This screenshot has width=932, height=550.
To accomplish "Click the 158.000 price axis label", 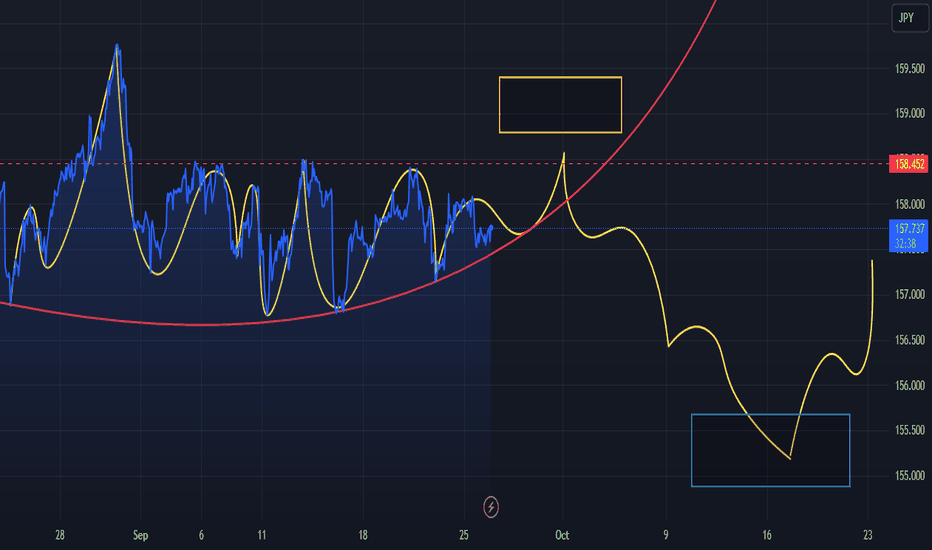I will pyautogui.click(x=909, y=205).
